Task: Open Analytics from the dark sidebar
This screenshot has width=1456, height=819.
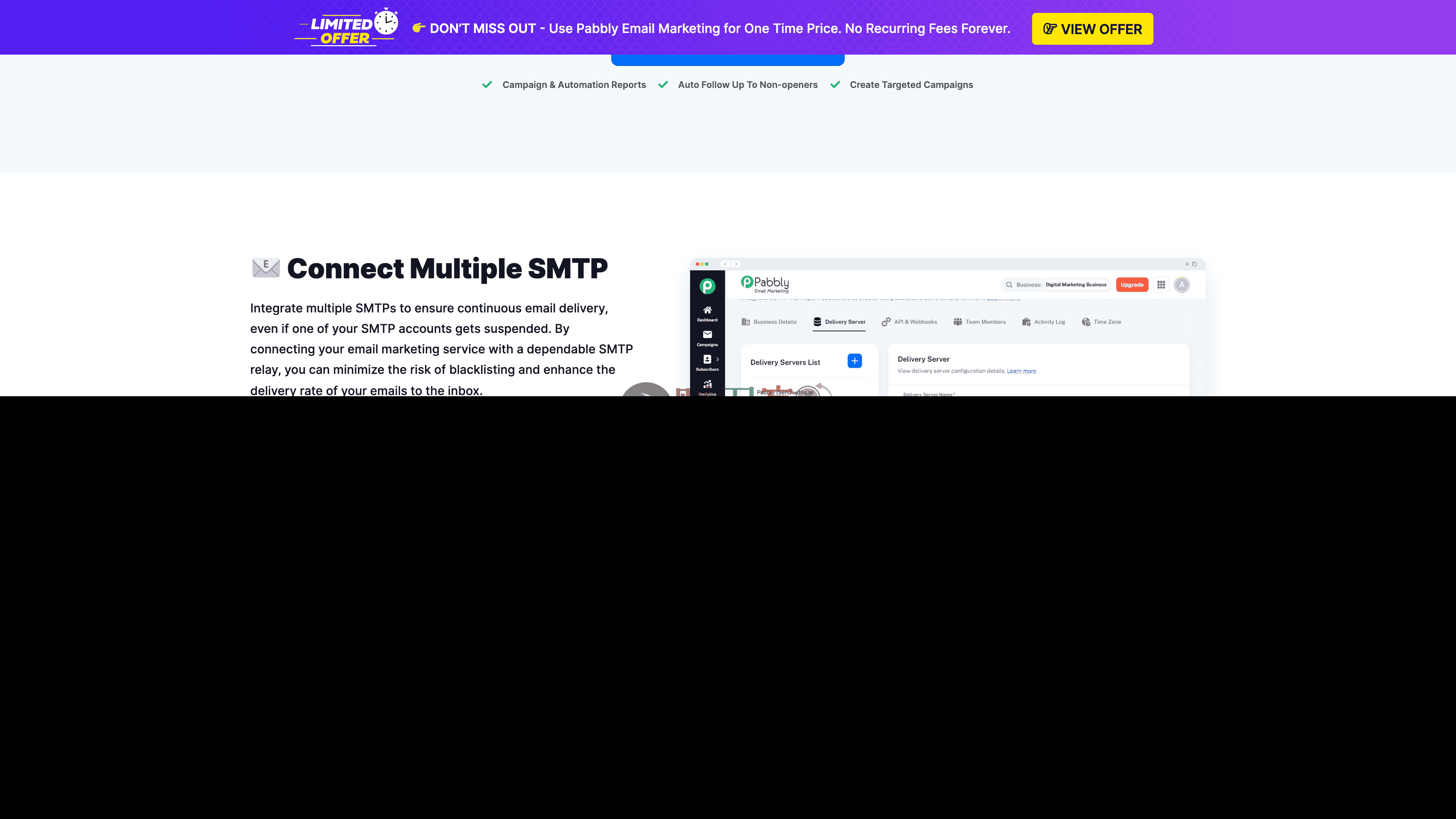Action: tap(707, 388)
